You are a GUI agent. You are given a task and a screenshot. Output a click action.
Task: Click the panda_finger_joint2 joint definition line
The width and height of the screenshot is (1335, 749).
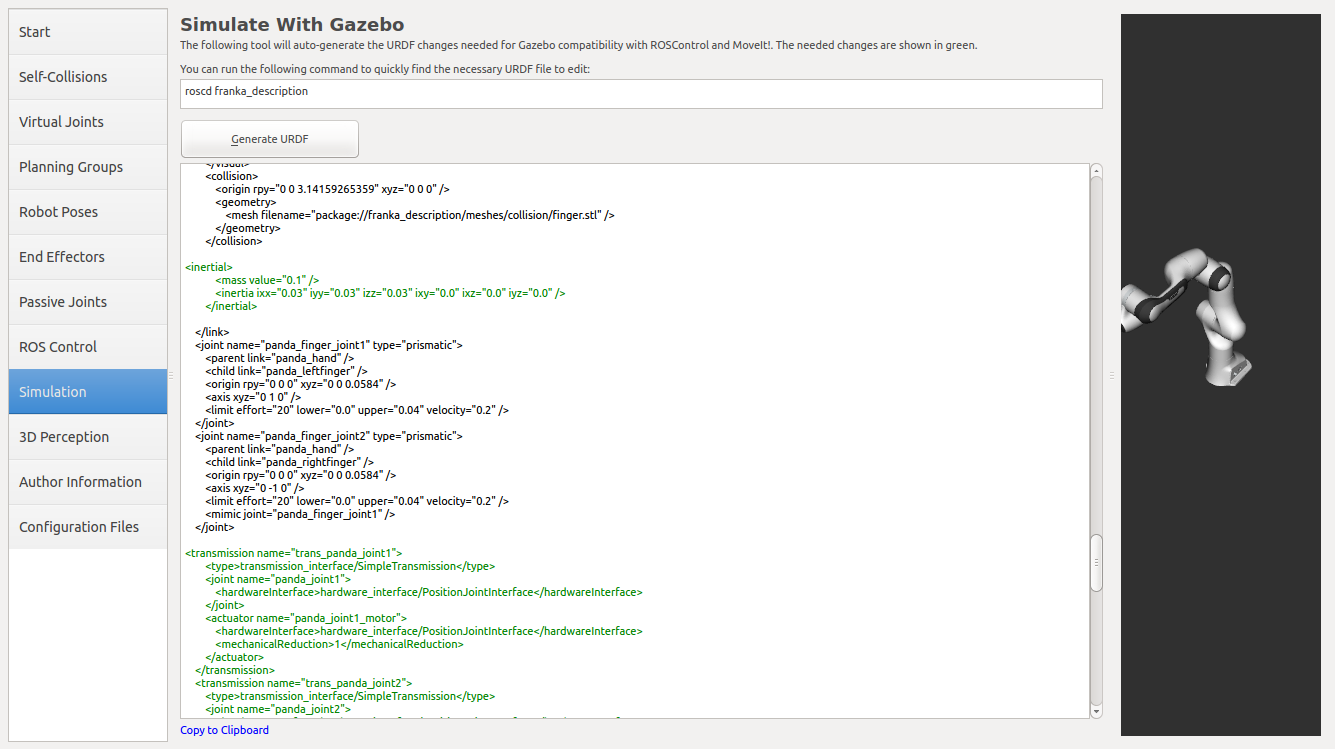pyautogui.click(x=328, y=436)
